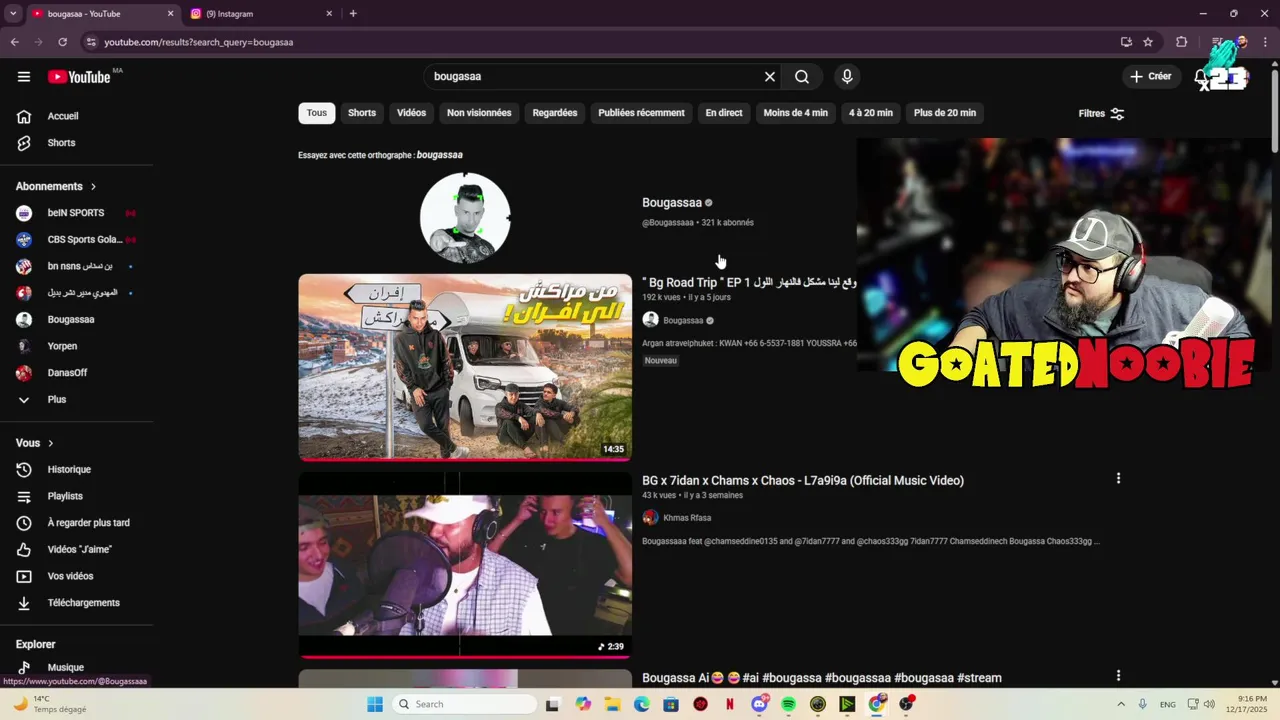This screenshot has width=1280, height=720.
Task: Start voice search with the microphone
Action: pyautogui.click(x=847, y=77)
